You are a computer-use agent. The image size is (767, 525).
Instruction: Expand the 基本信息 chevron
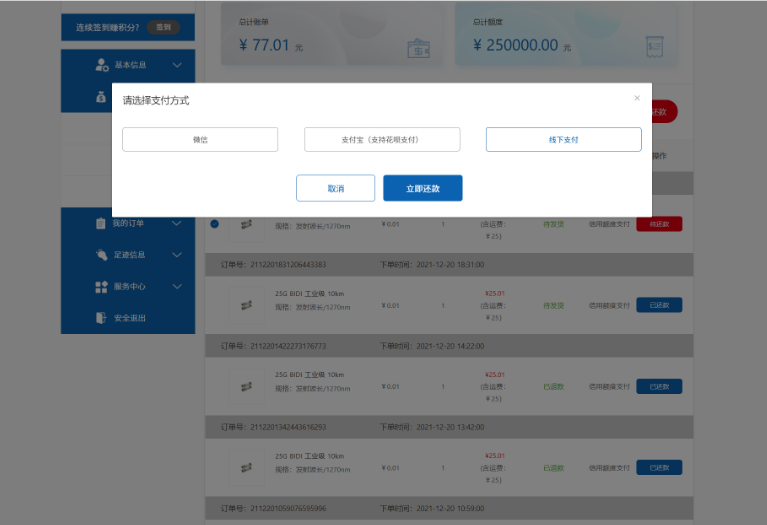(177, 65)
